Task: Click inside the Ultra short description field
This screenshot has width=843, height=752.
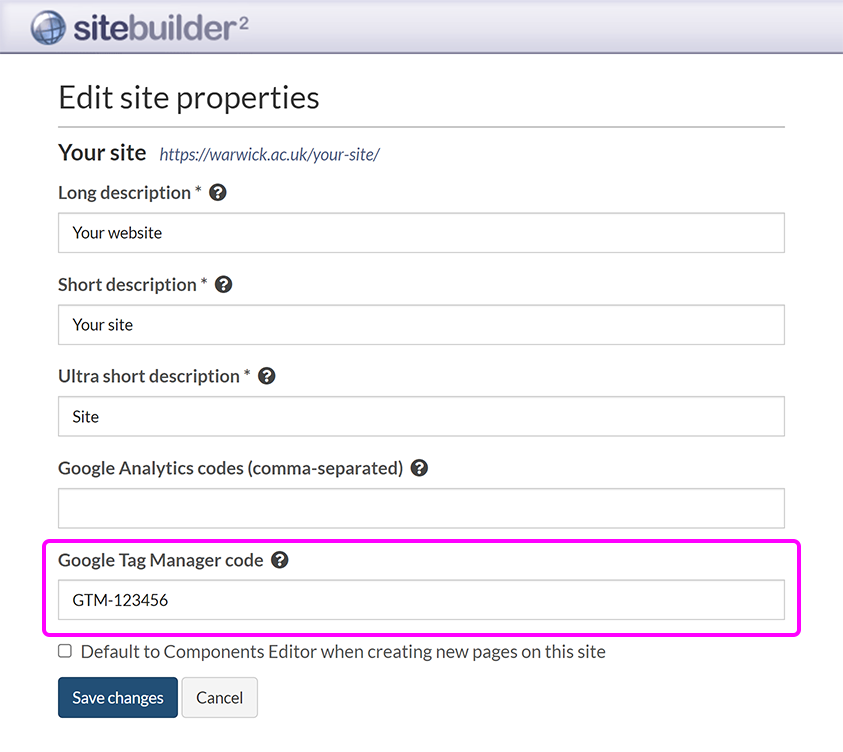Action: pyautogui.click(x=420, y=416)
